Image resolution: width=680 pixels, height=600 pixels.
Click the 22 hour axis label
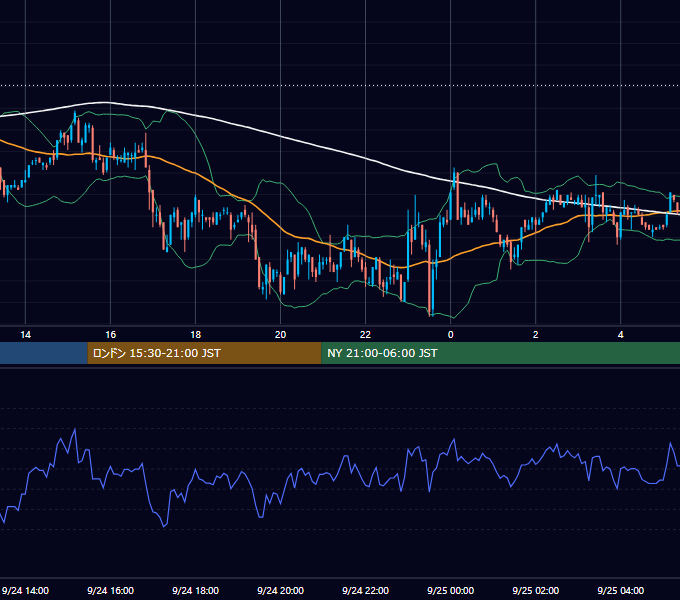(x=366, y=335)
